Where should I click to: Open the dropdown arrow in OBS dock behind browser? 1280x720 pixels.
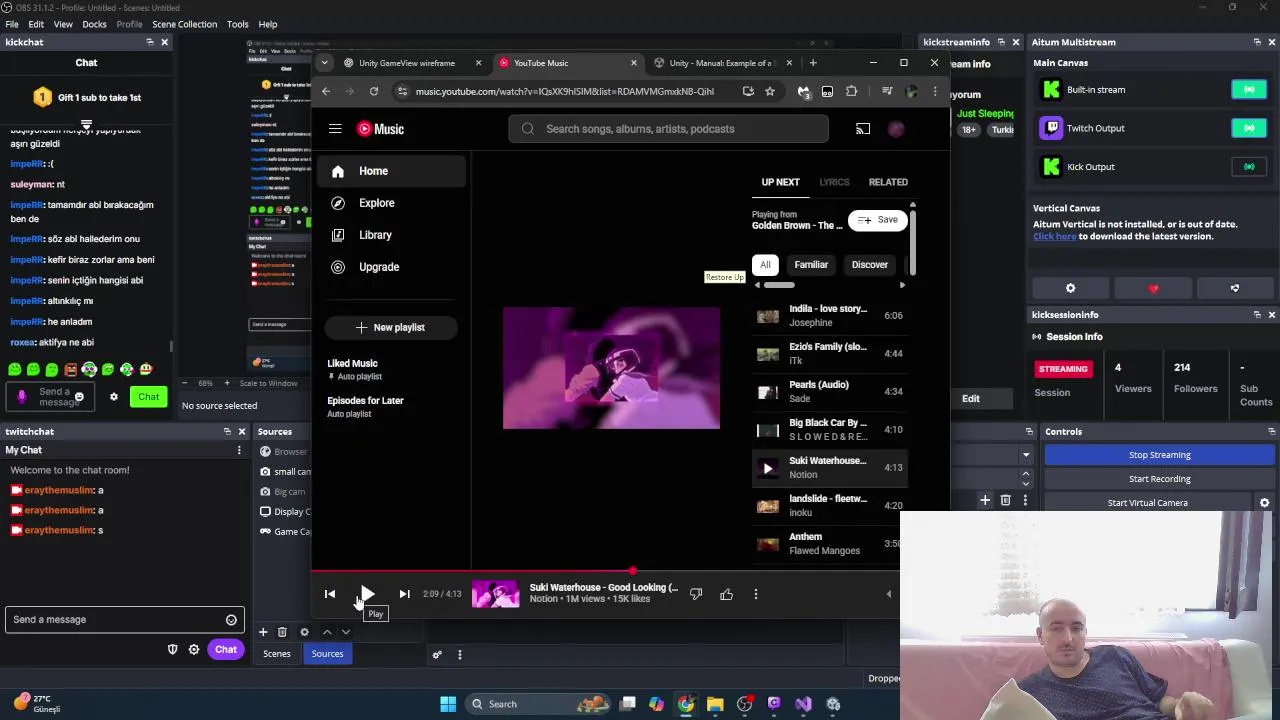click(x=1025, y=455)
